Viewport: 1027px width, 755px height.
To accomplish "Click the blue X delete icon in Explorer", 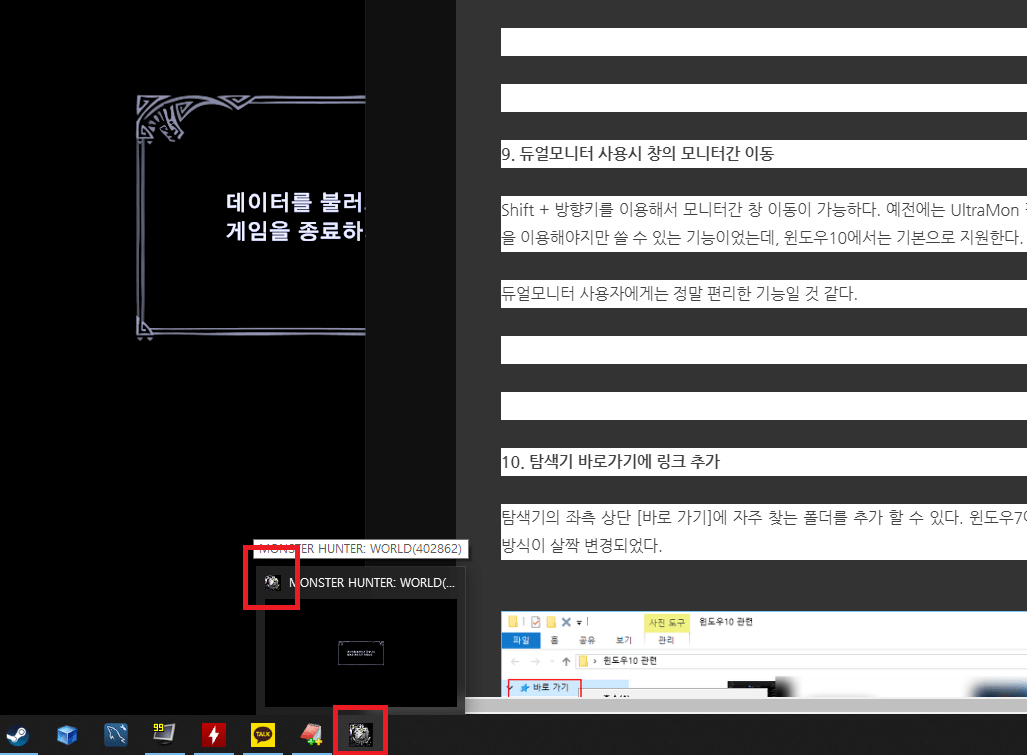I will (567, 622).
